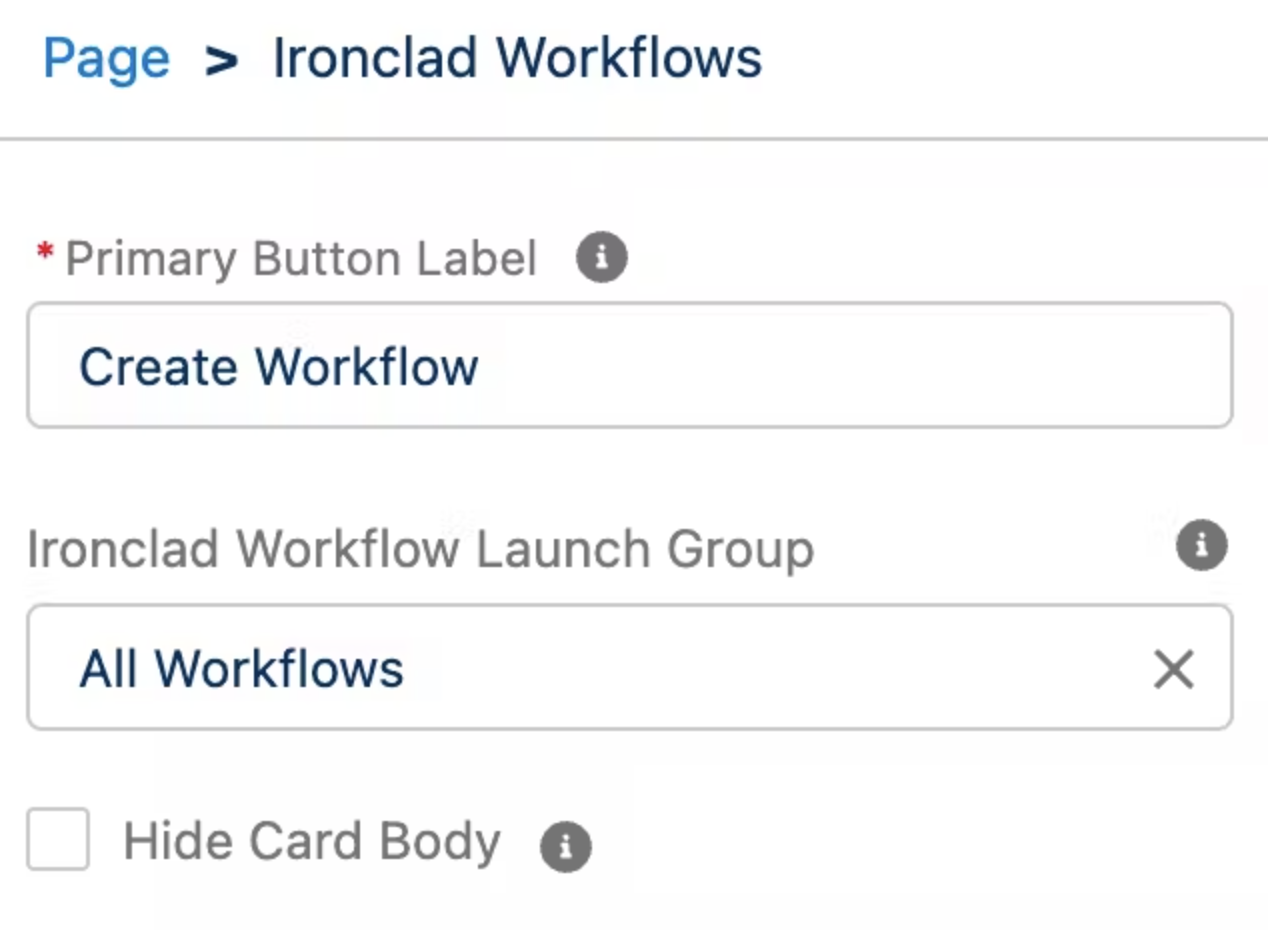Show info for Ironclad Workflow Launch Group
The height and width of the screenshot is (930, 1268).
pos(1201,546)
